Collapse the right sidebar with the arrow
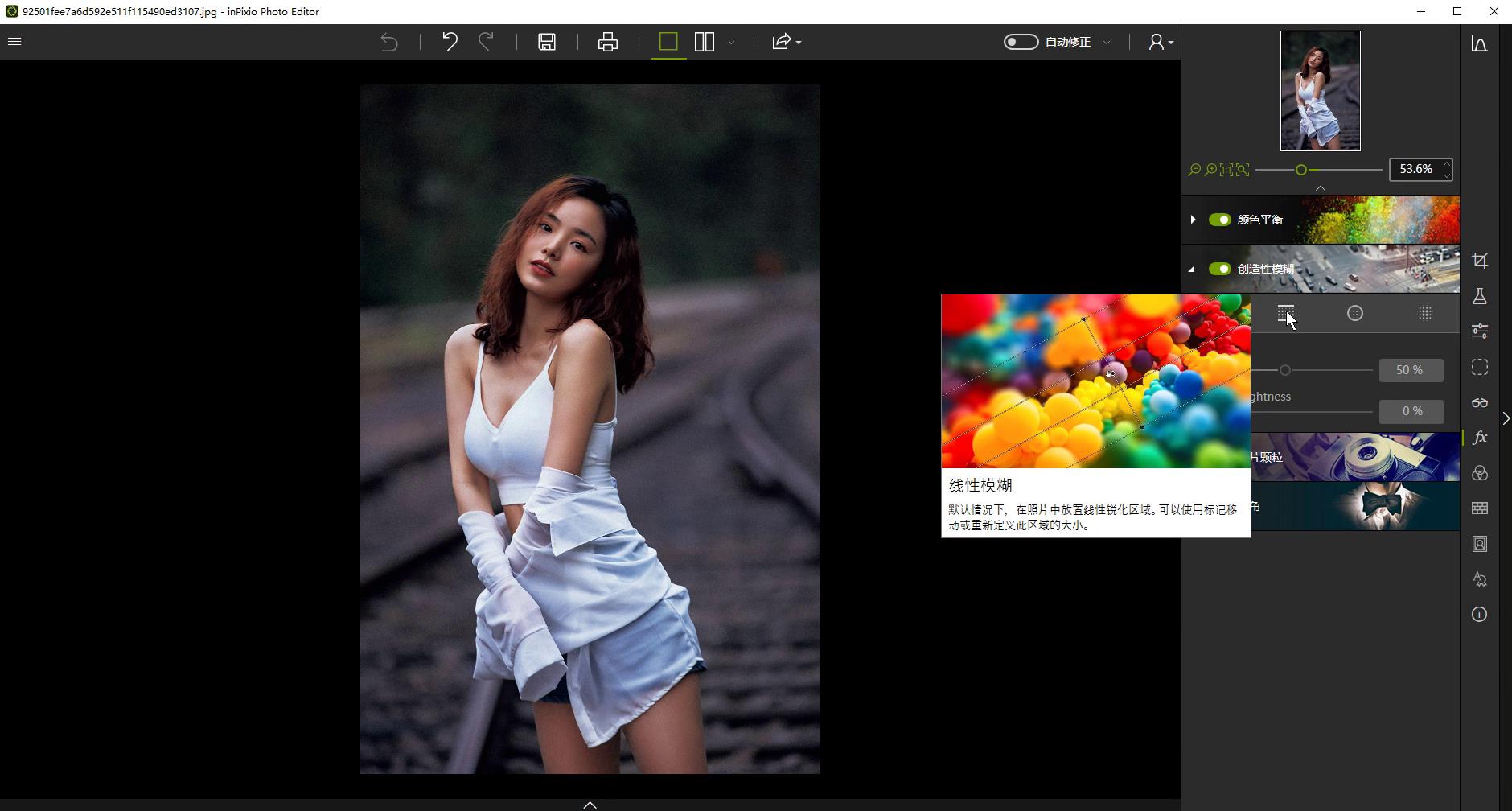 [x=1506, y=418]
